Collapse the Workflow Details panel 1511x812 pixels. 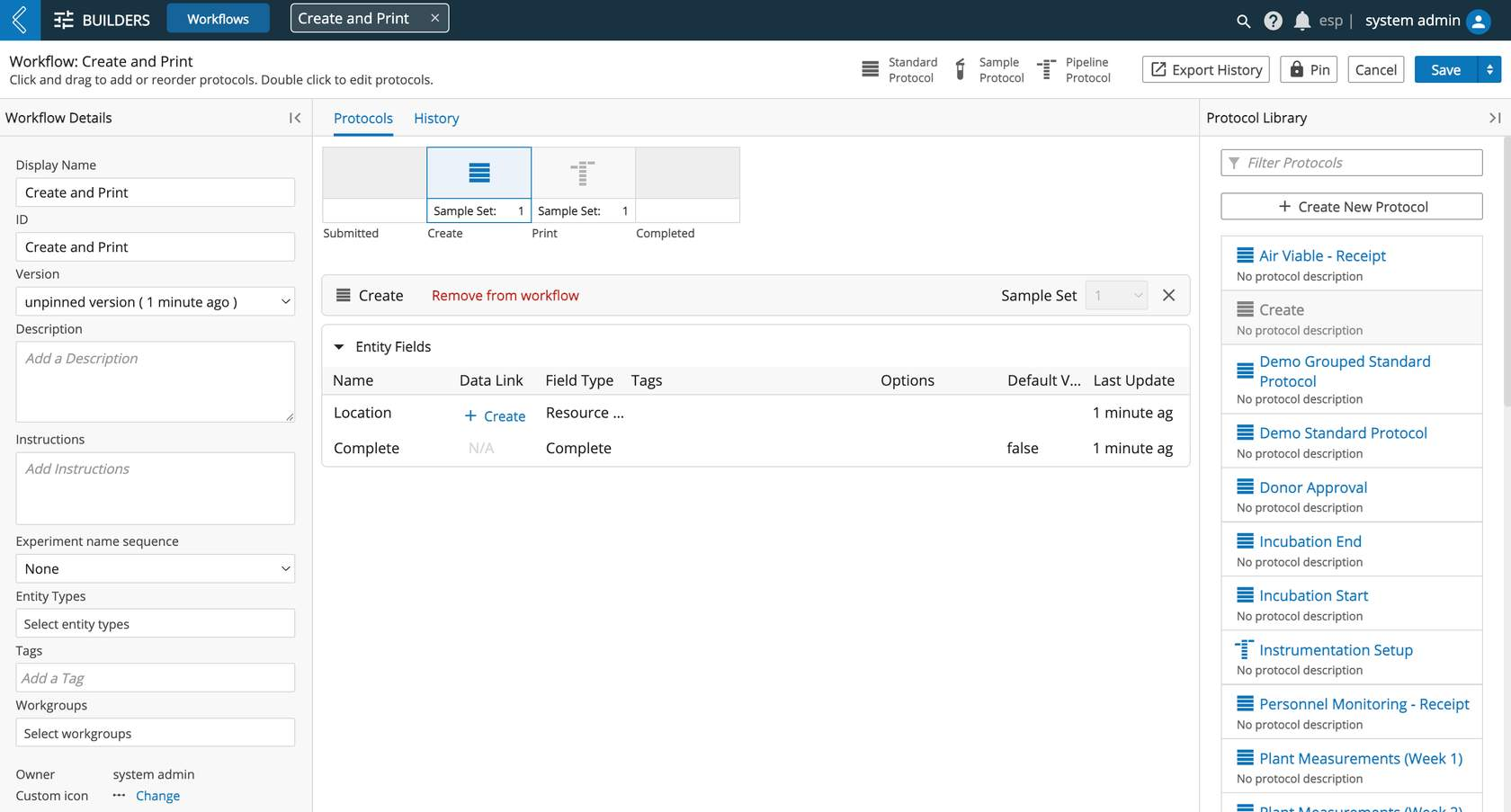tap(295, 118)
